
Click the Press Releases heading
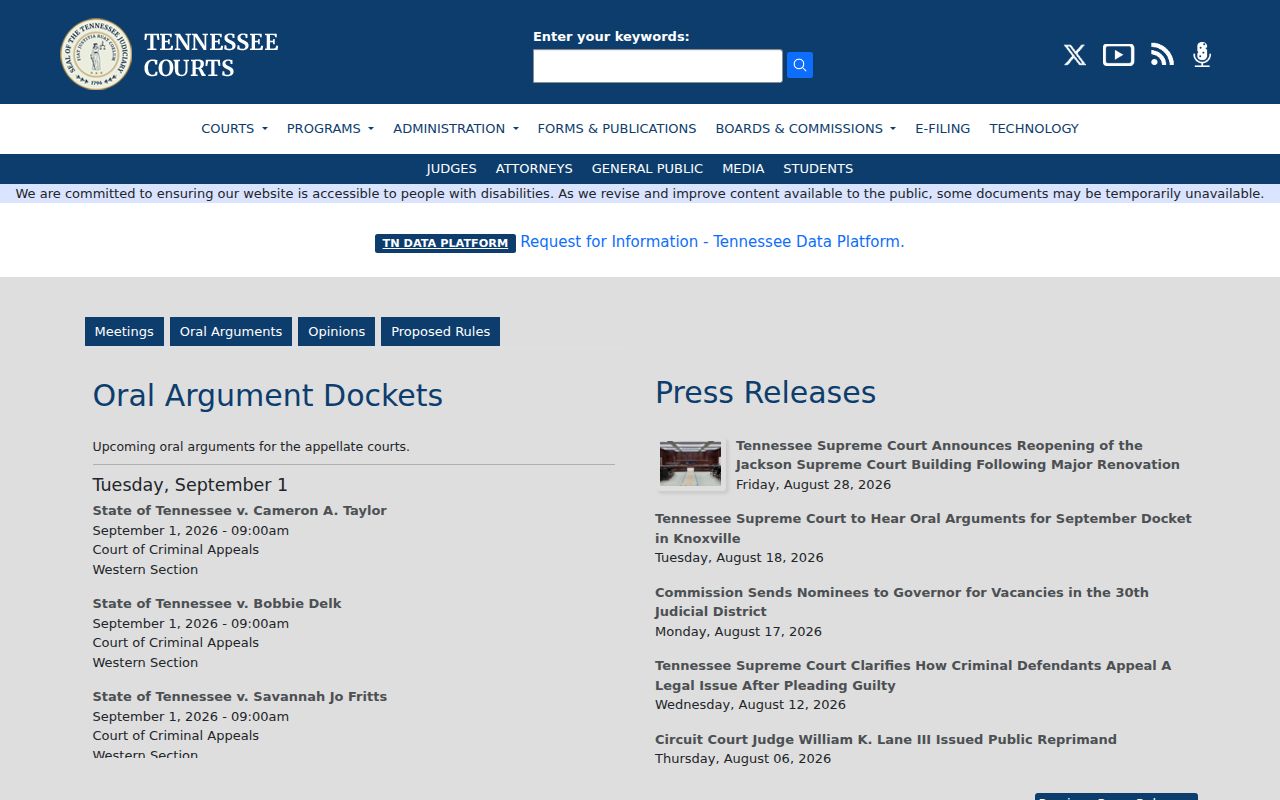[765, 392]
